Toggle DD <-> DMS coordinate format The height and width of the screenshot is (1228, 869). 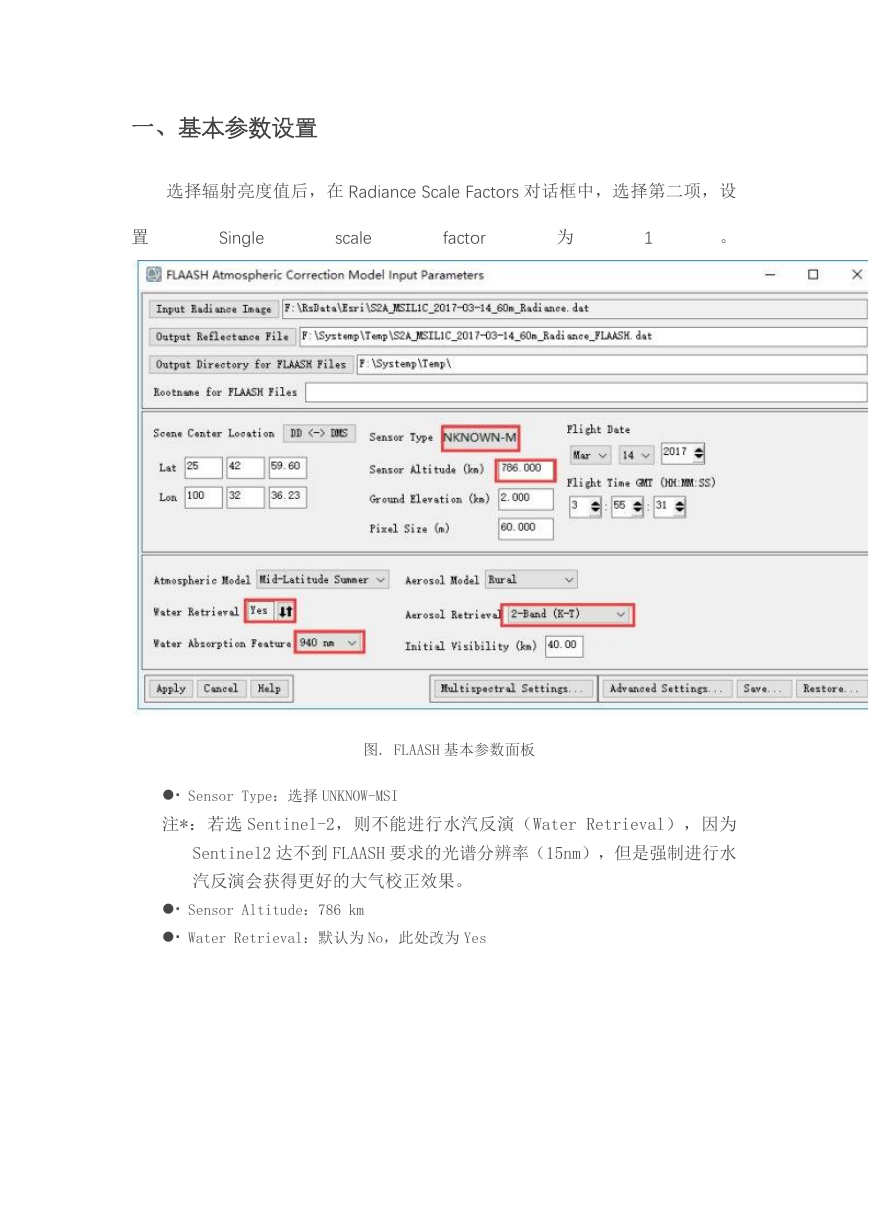(318, 433)
